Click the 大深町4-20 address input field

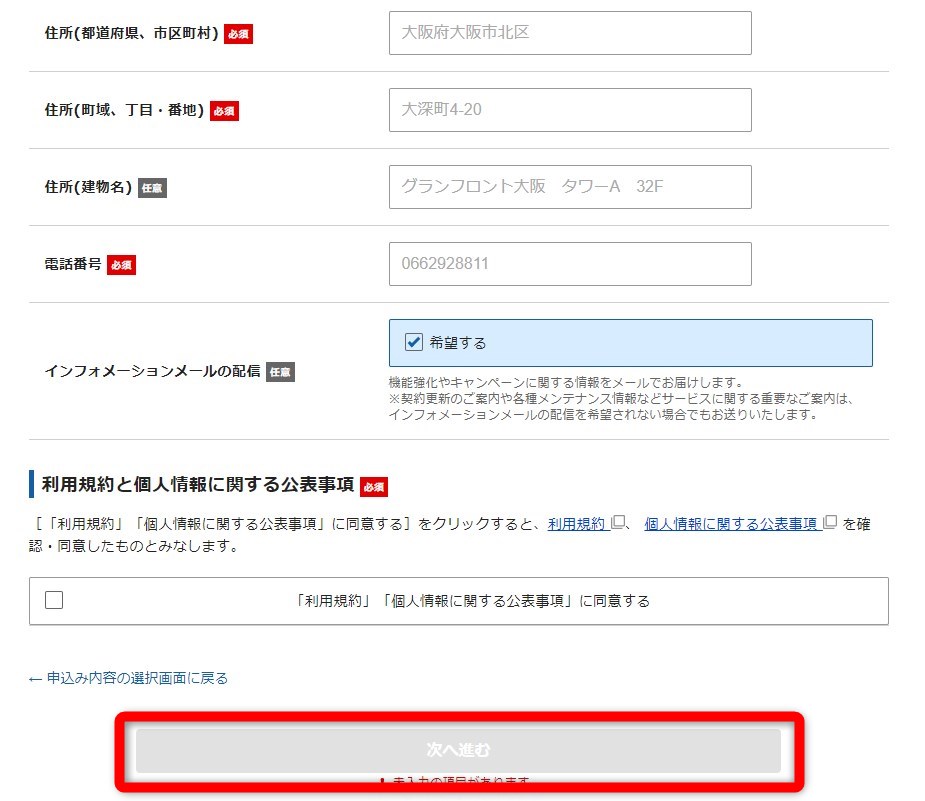tap(570, 110)
